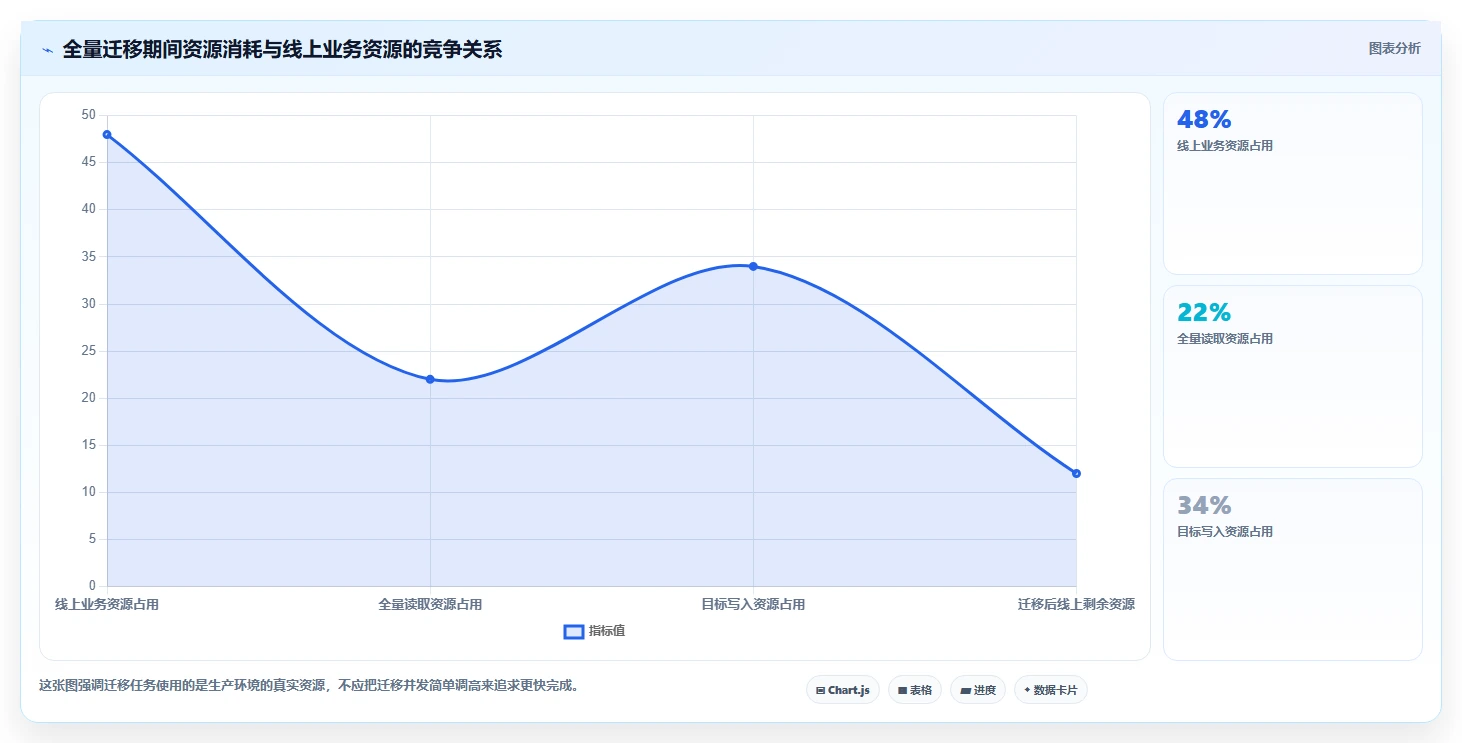Toggle the 指标值 legend swatch

[x=574, y=631]
